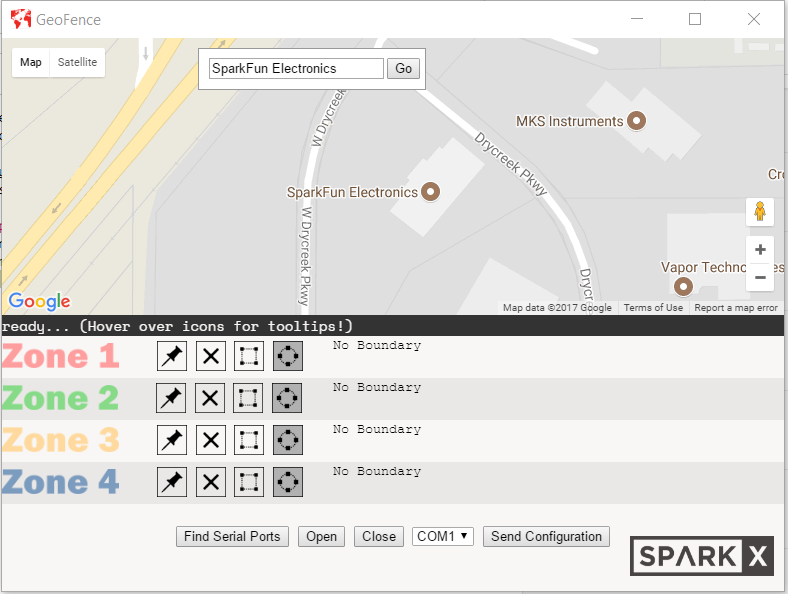Minimize the GeoFence window

point(637,19)
